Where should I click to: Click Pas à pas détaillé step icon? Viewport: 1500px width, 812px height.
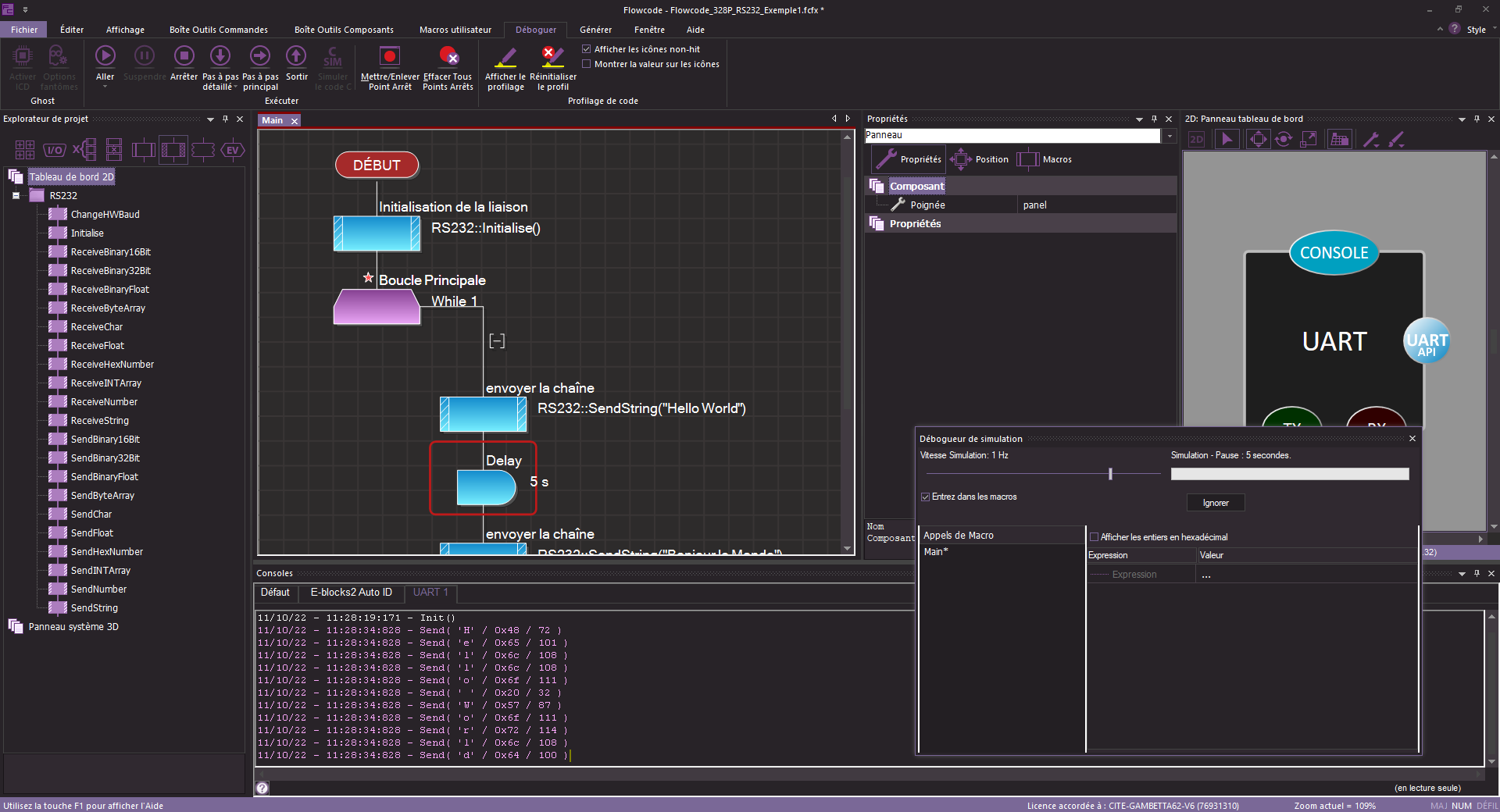(220, 56)
